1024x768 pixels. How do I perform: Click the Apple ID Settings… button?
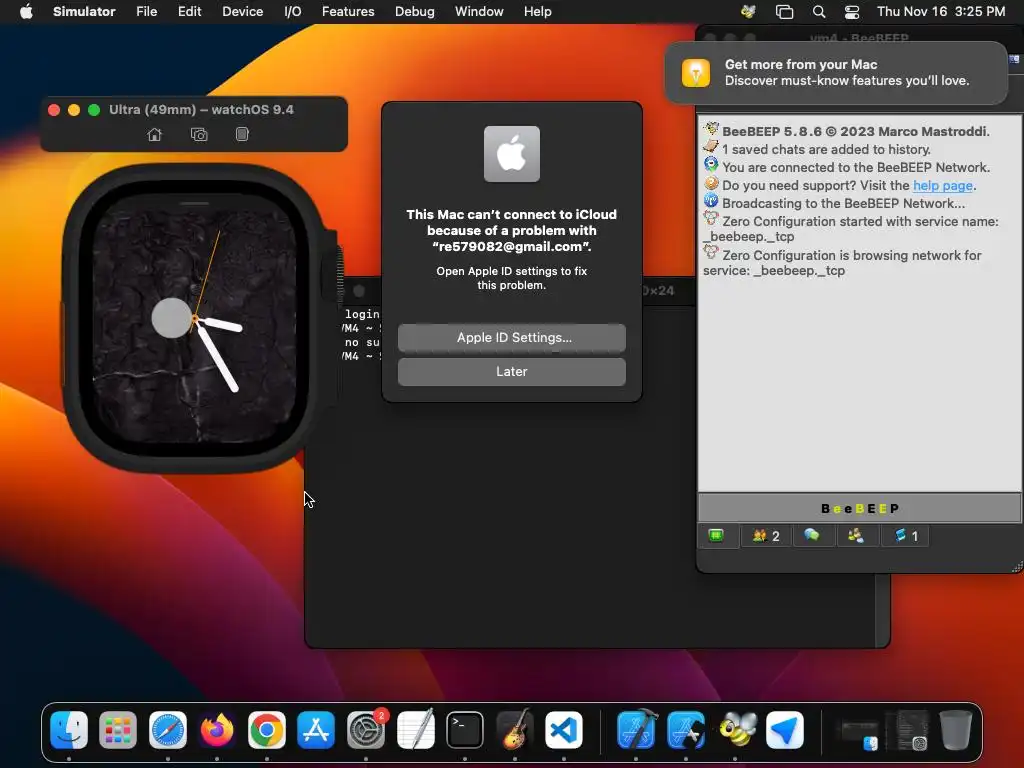click(x=512, y=338)
